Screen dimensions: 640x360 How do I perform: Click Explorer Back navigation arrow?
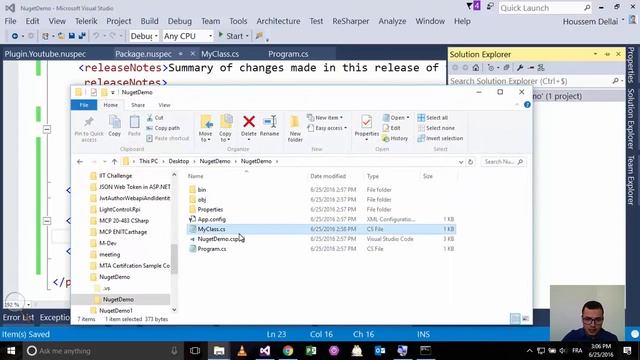(80, 162)
